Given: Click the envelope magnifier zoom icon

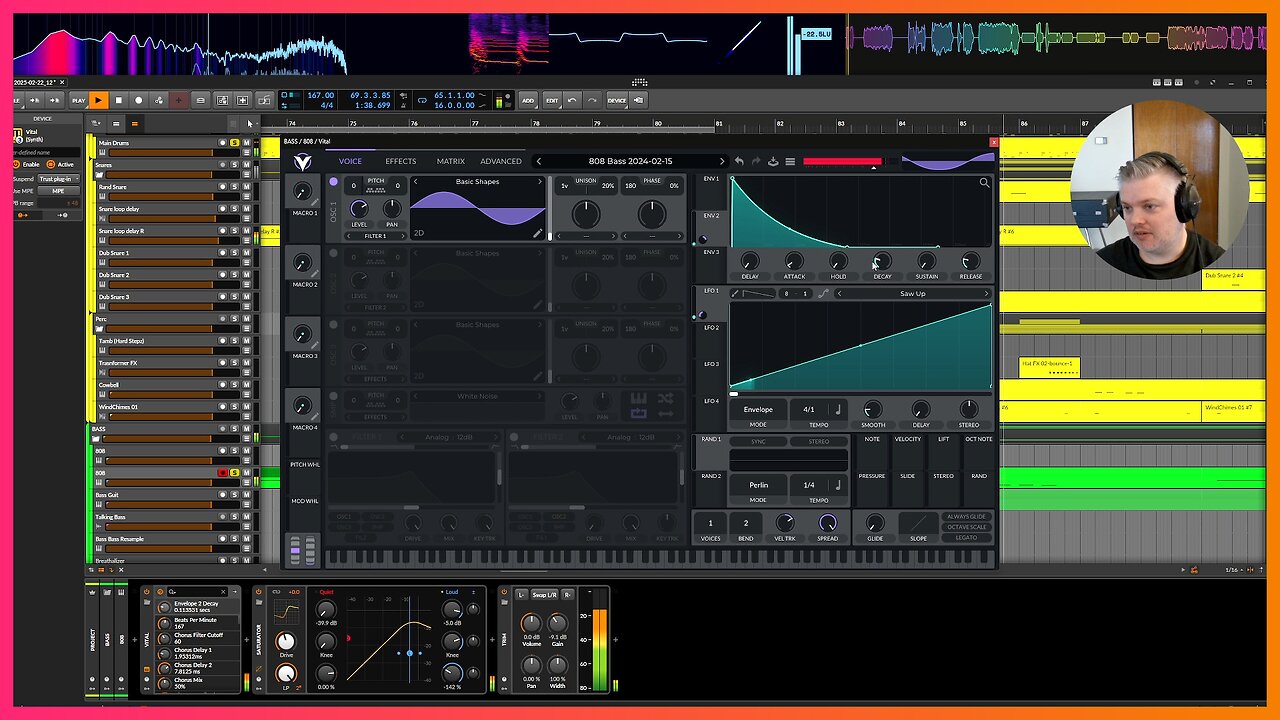Looking at the screenshot, I should (x=984, y=183).
